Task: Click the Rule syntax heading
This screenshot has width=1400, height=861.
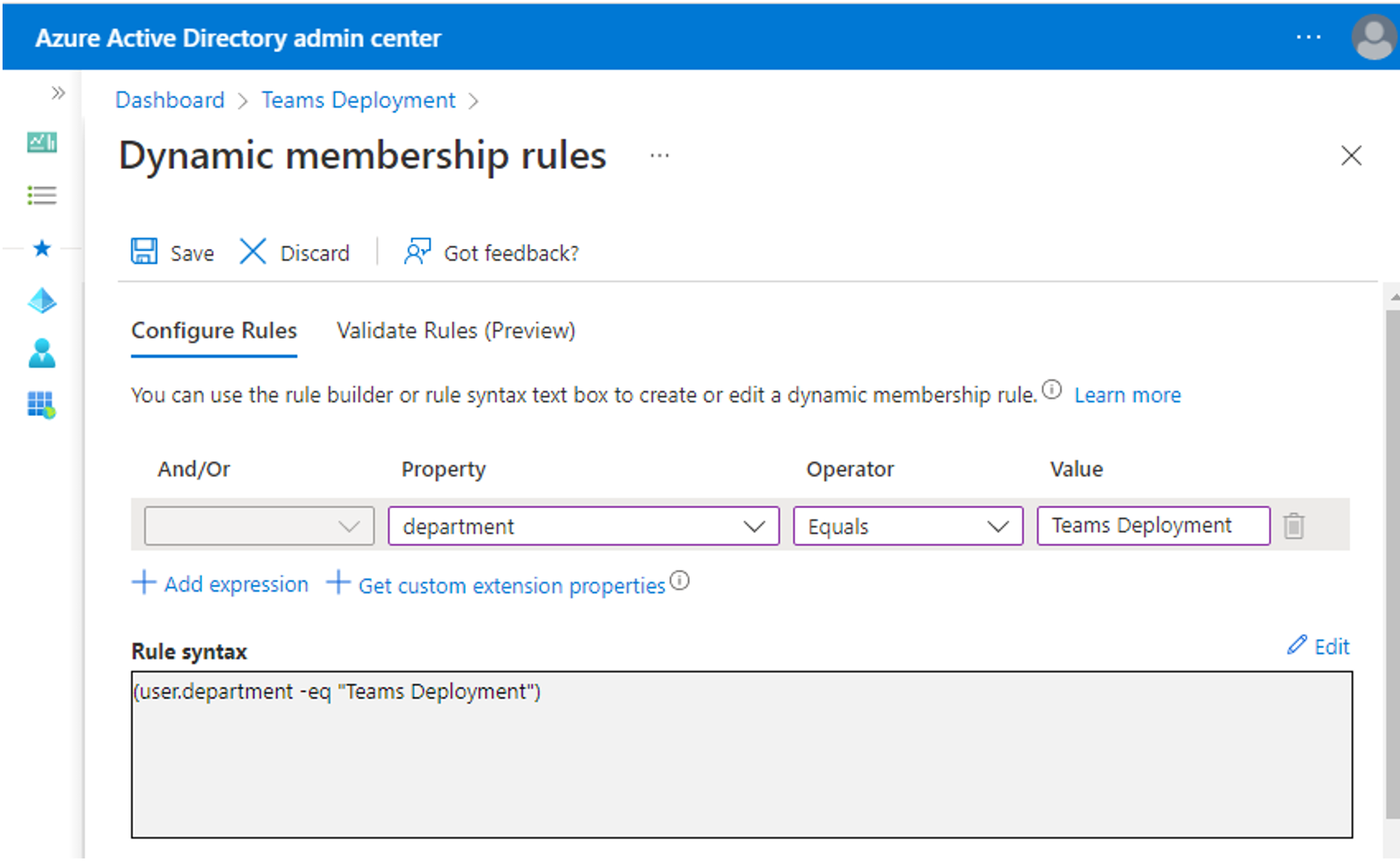Action: coord(189,652)
